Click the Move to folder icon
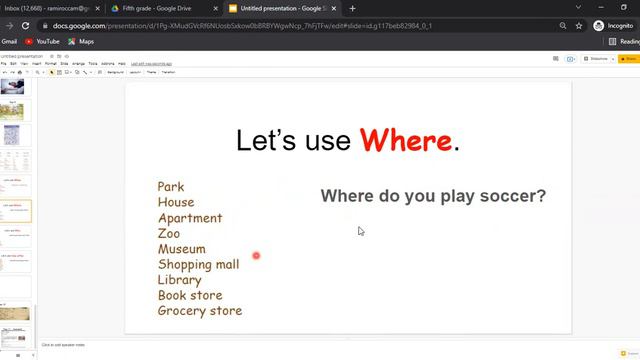 point(59,56)
